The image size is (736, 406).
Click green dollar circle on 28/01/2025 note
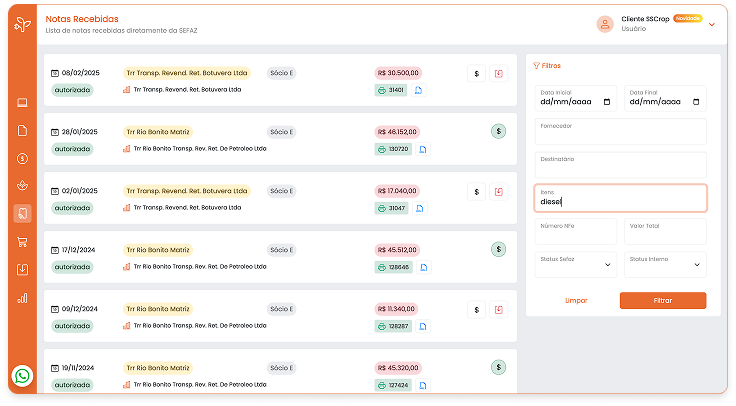498,131
